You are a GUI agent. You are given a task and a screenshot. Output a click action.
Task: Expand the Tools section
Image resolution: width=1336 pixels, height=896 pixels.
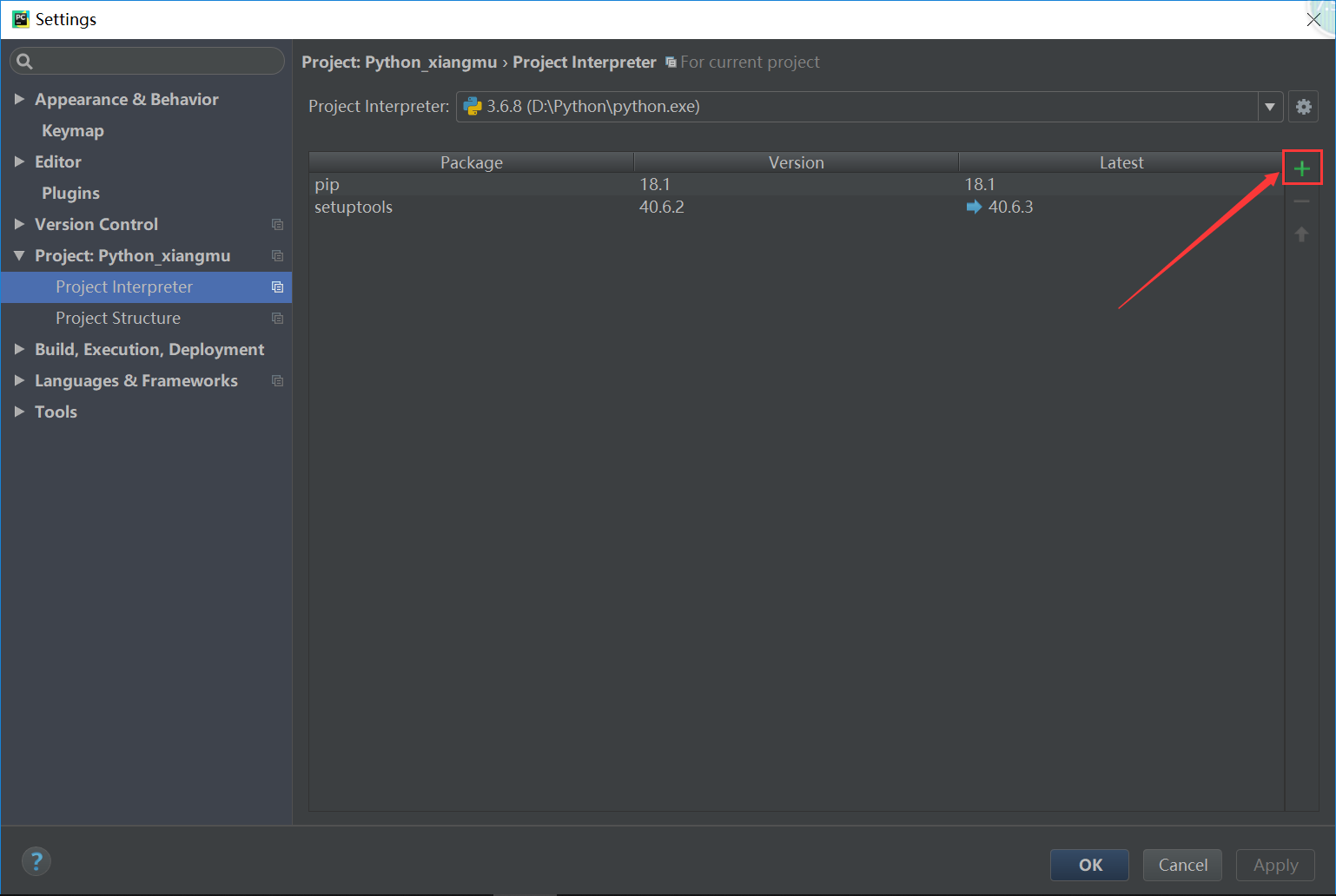[20, 412]
